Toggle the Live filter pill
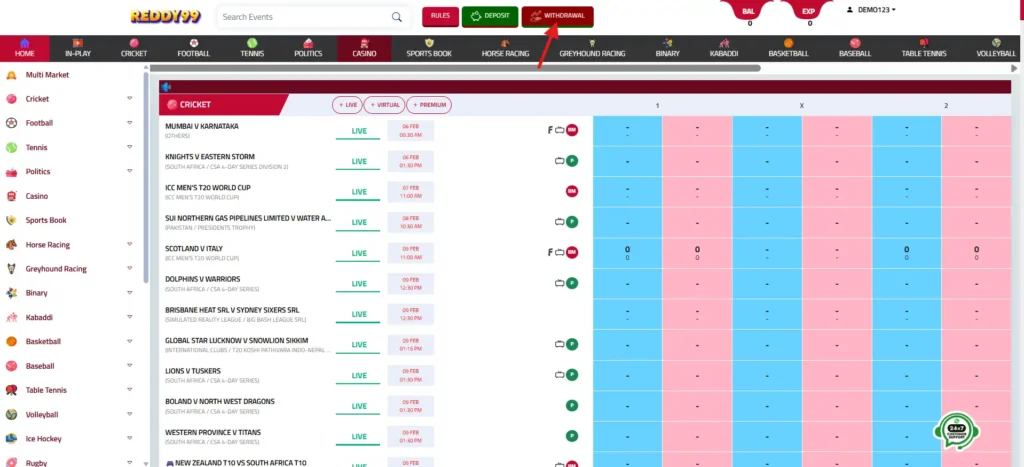1024x467 pixels. (x=347, y=105)
